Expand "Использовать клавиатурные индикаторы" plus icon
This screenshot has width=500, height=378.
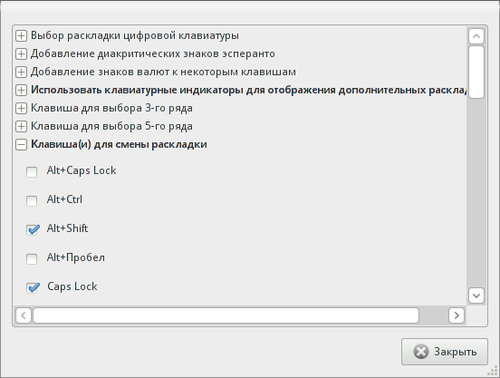coord(21,90)
